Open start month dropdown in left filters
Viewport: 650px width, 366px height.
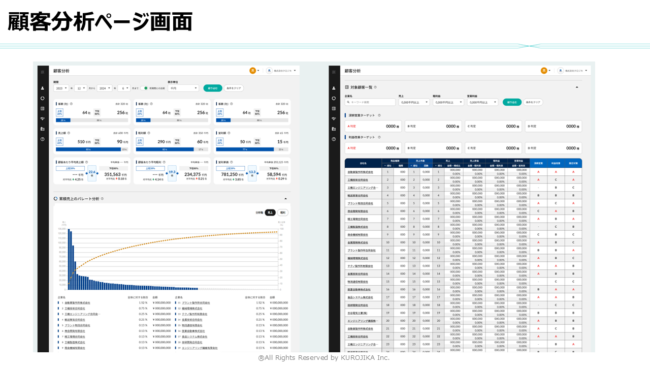tap(80, 88)
